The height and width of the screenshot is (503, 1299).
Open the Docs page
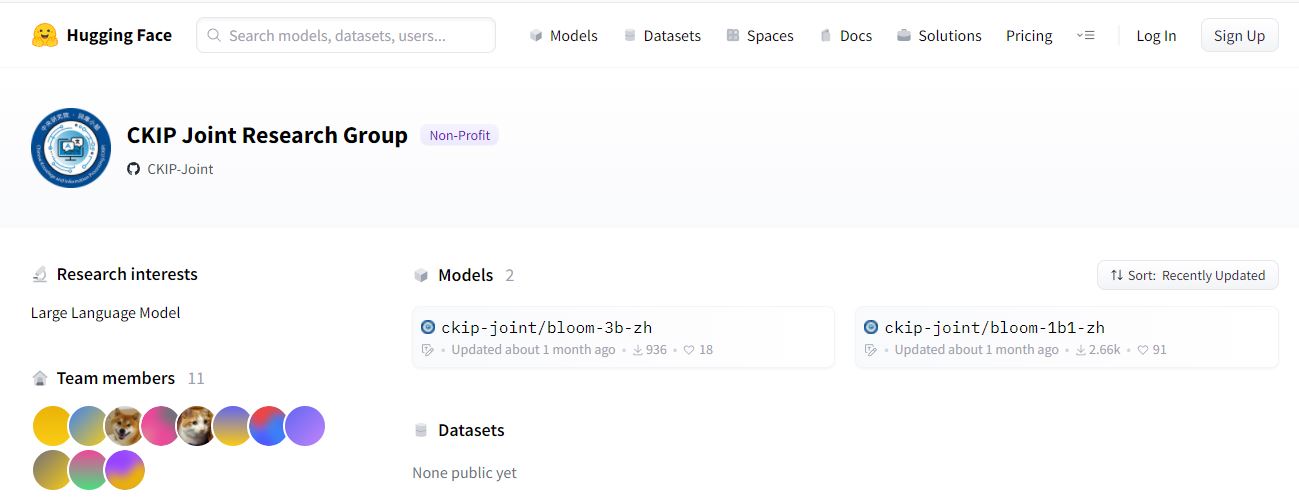[845, 35]
